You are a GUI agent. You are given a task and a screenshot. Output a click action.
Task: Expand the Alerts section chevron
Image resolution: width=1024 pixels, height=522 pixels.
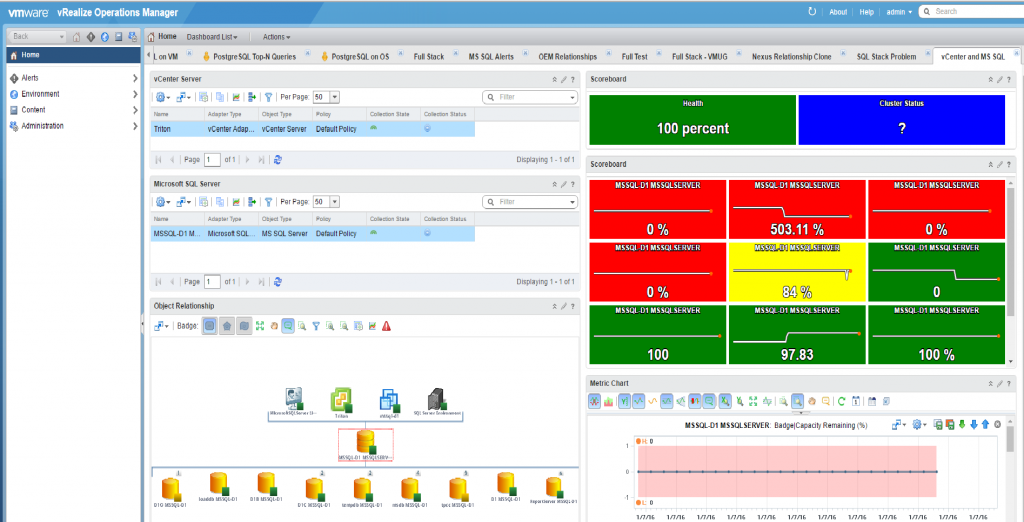tap(135, 78)
